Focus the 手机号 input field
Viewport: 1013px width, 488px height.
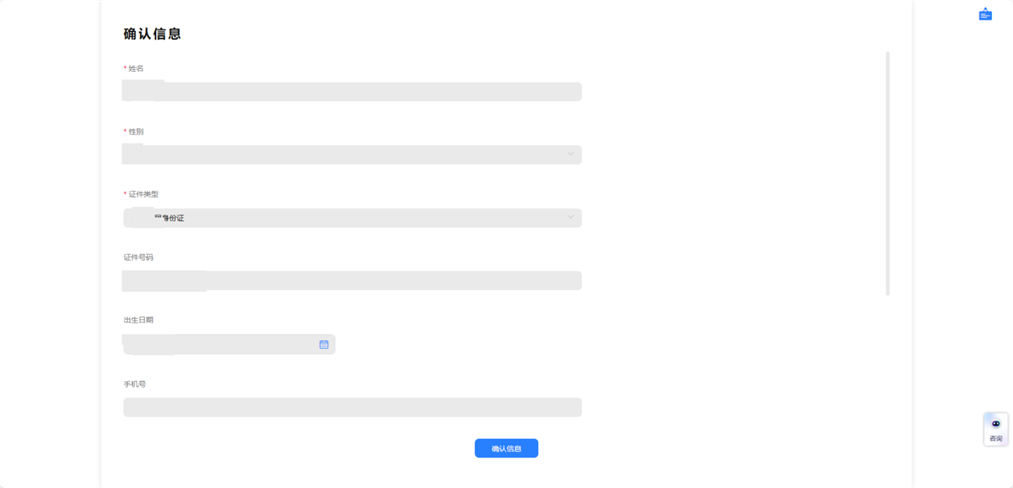pos(352,407)
